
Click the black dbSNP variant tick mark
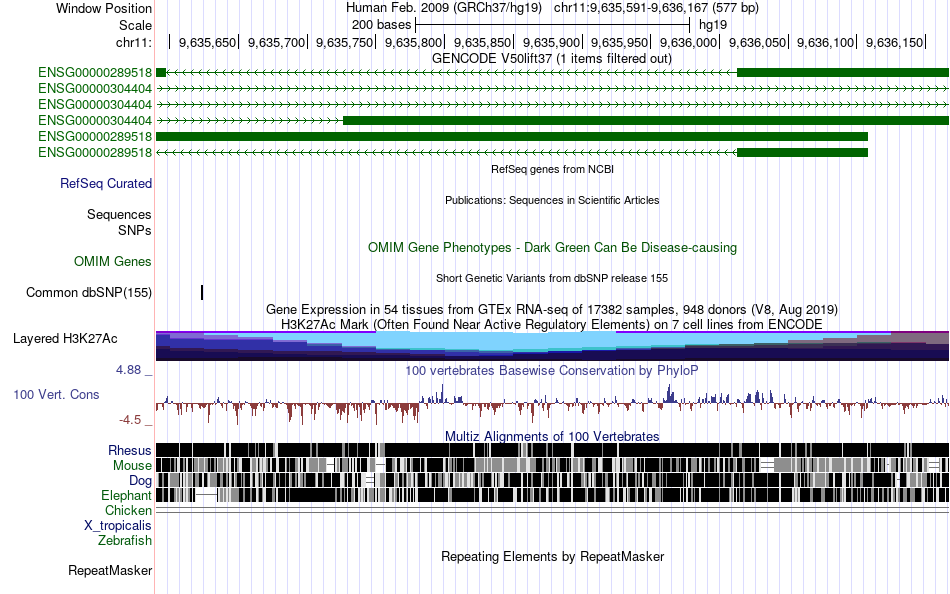point(202,293)
